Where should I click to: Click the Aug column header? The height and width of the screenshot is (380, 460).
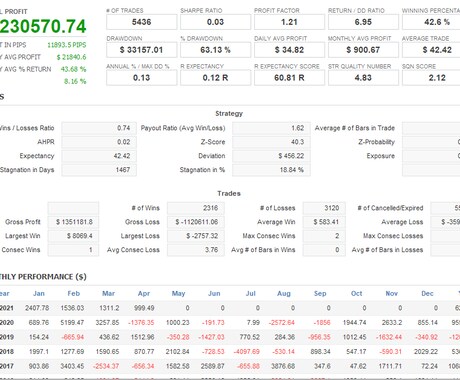pos(284,294)
